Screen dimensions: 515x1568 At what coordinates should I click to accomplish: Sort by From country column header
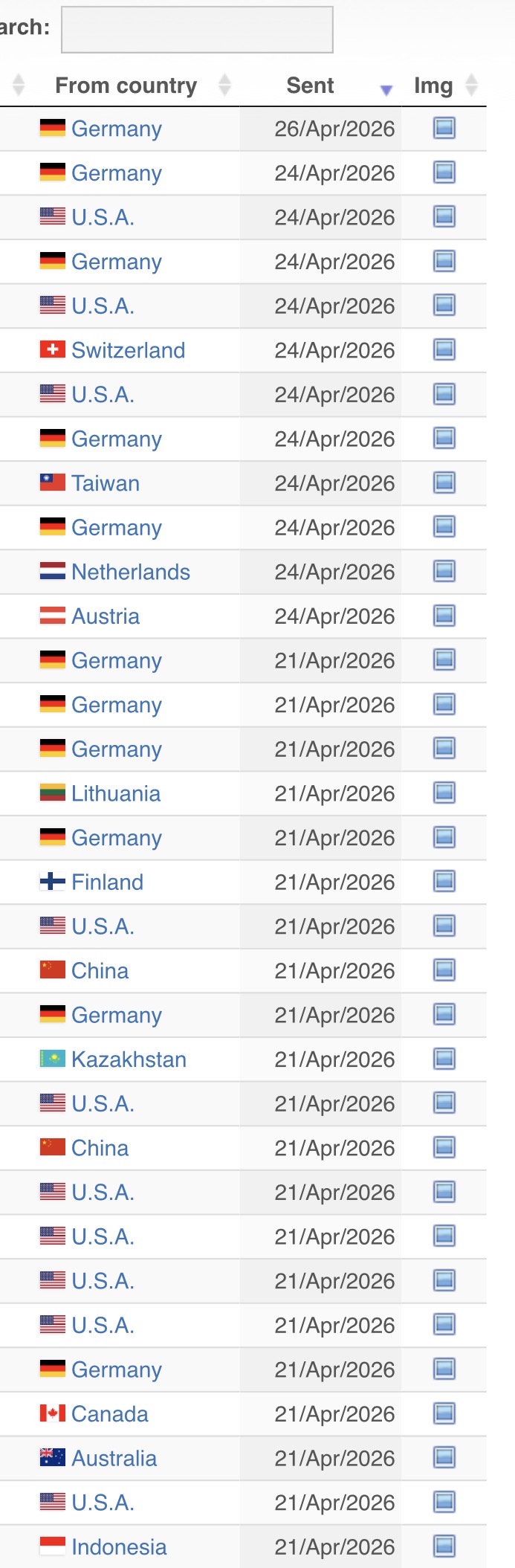126,86
